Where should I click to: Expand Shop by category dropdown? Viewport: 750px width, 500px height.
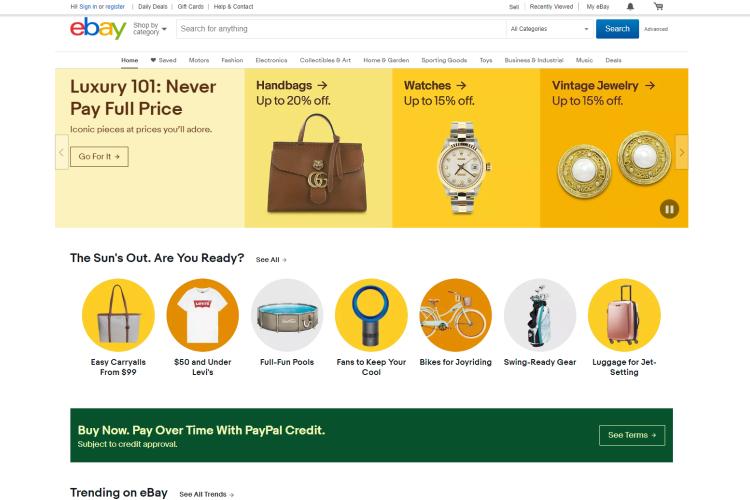[150, 29]
